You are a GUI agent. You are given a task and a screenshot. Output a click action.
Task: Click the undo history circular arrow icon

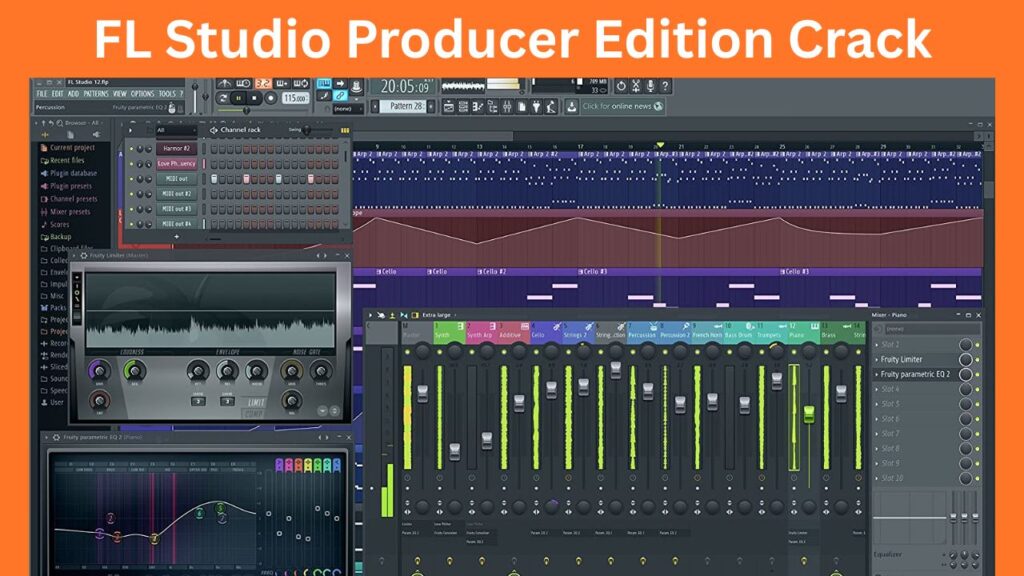pyautogui.click(x=621, y=86)
